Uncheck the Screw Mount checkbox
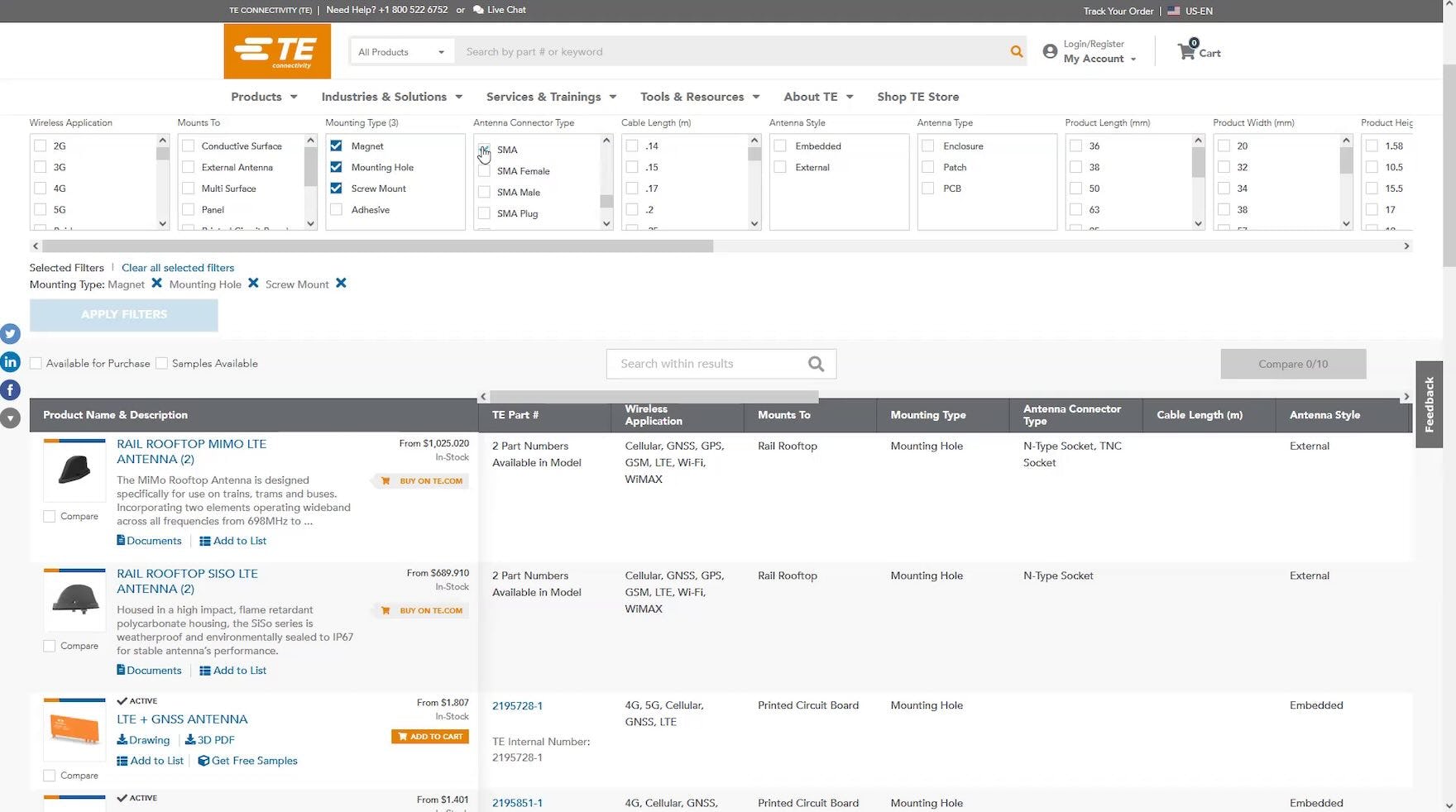Viewport: 1456px width, 812px height. pyautogui.click(x=336, y=189)
